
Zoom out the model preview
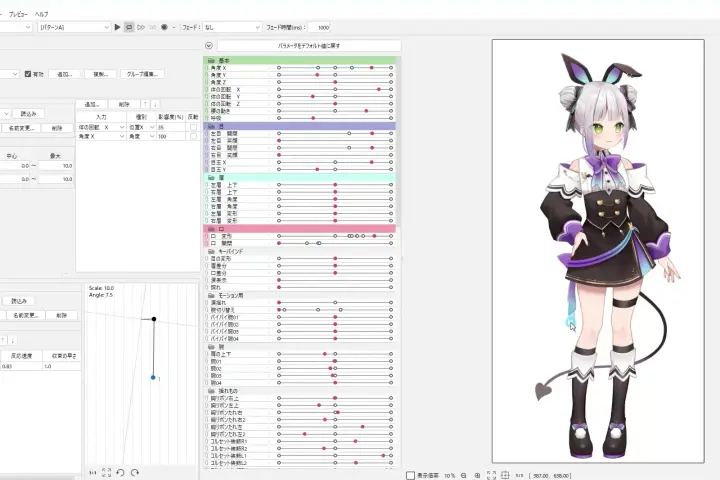coord(463,475)
